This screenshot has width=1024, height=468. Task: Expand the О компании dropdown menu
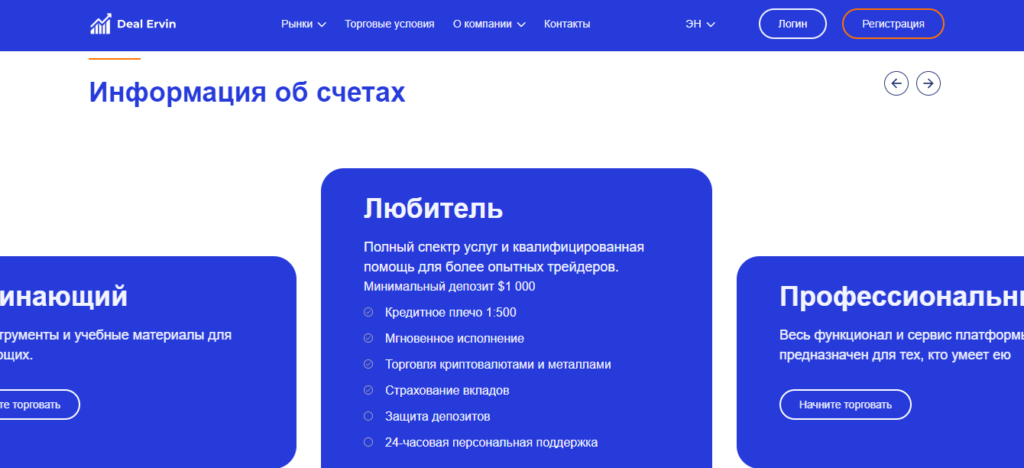pos(489,24)
